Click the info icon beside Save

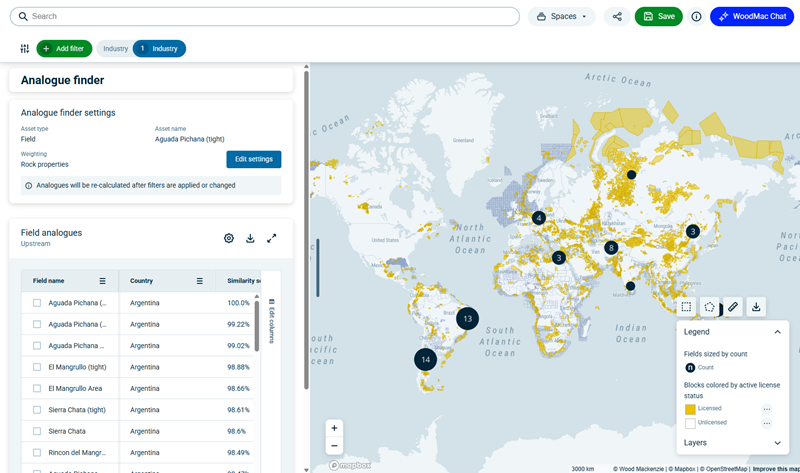point(696,17)
